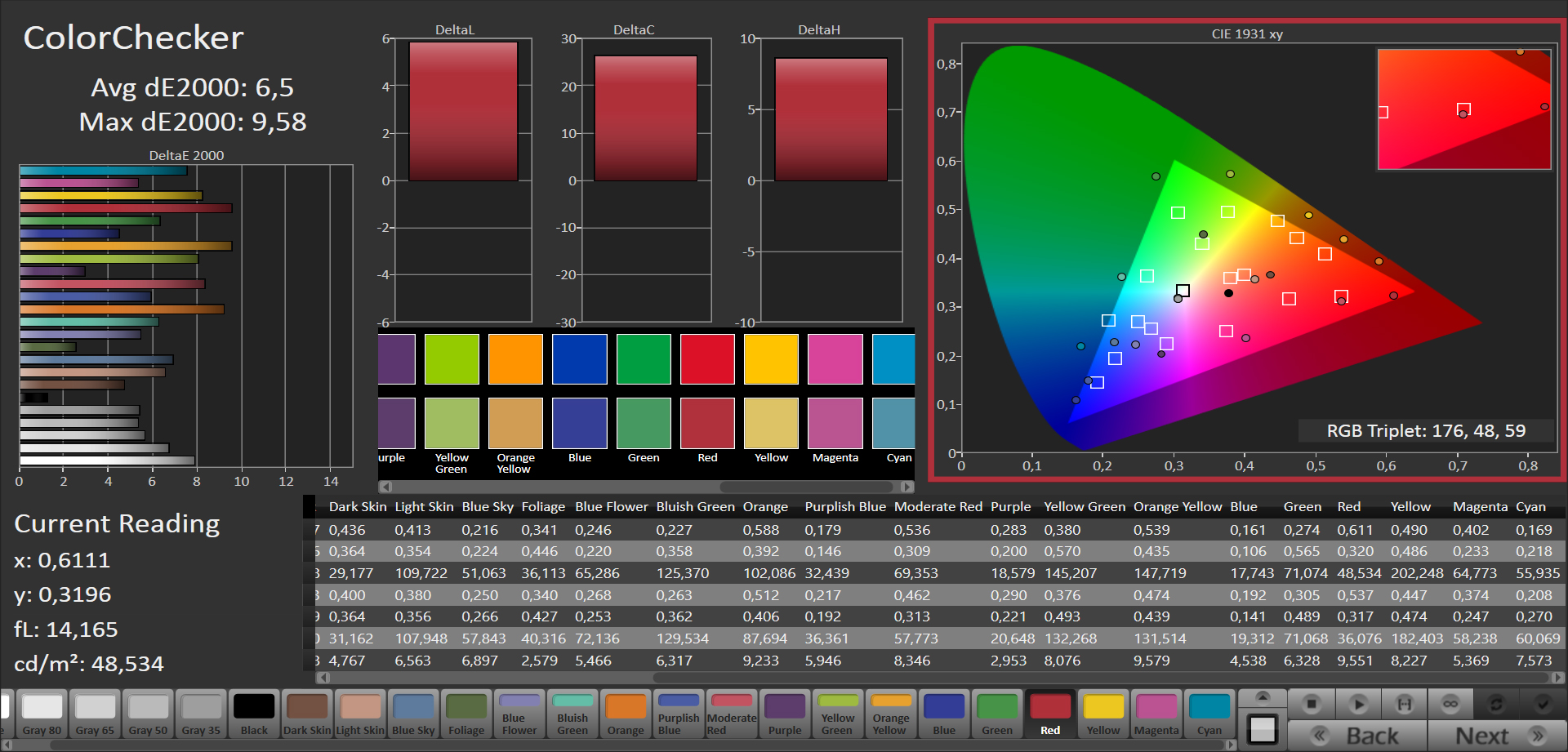
Task: Click the checkmark icon in the toolbar
Action: click(1543, 704)
